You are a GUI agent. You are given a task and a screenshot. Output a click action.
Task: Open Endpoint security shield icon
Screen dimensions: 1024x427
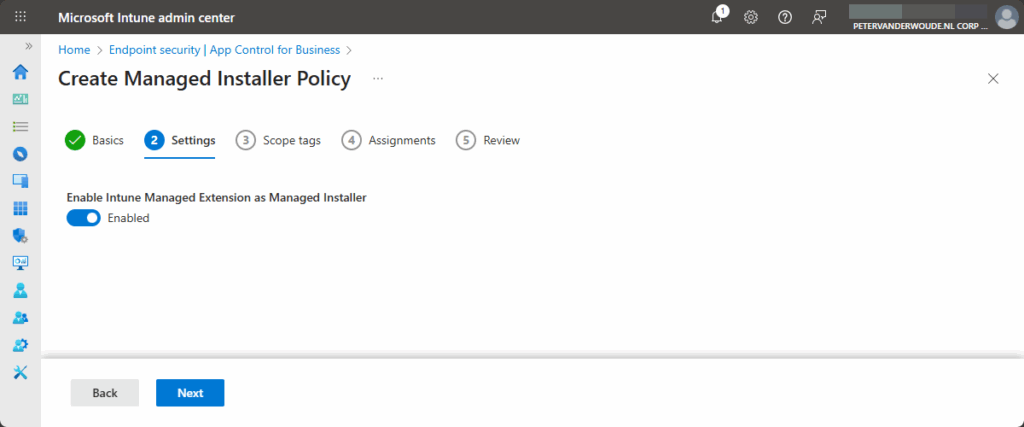20,236
